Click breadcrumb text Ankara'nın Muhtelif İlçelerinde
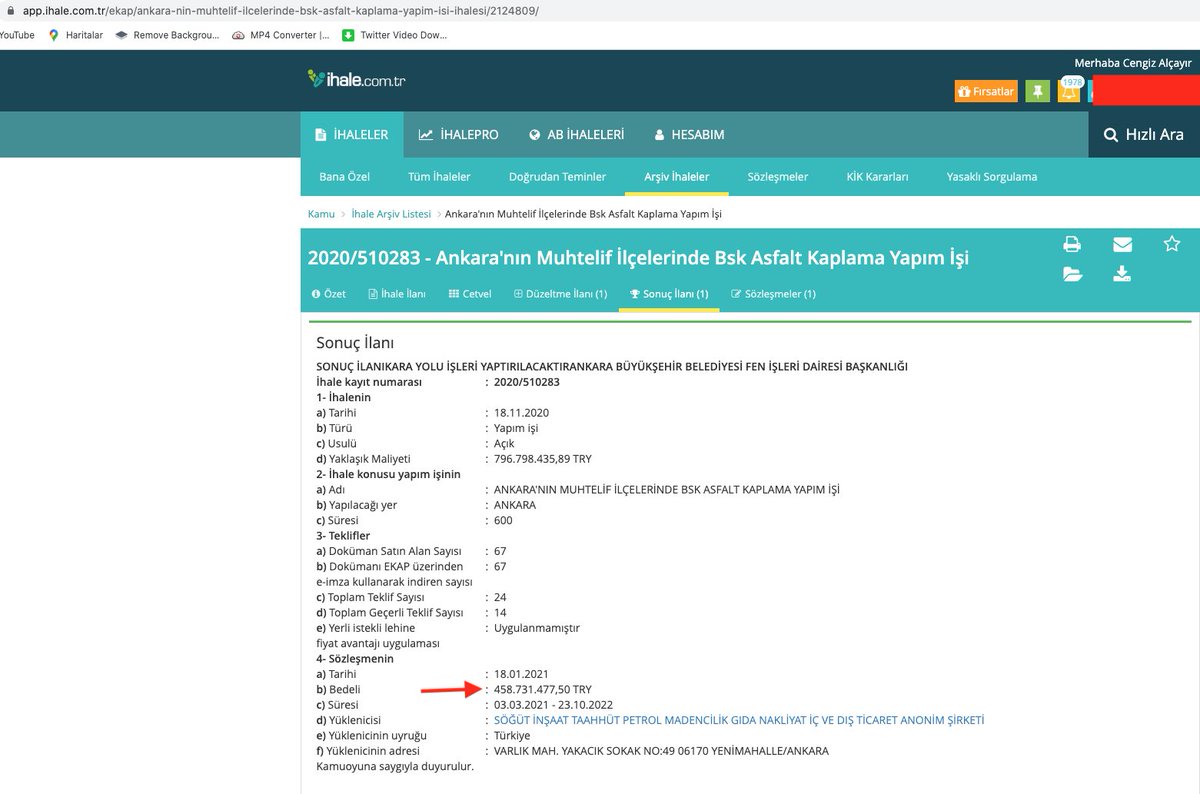Screen dimensions: 1200x794 coord(583,214)
